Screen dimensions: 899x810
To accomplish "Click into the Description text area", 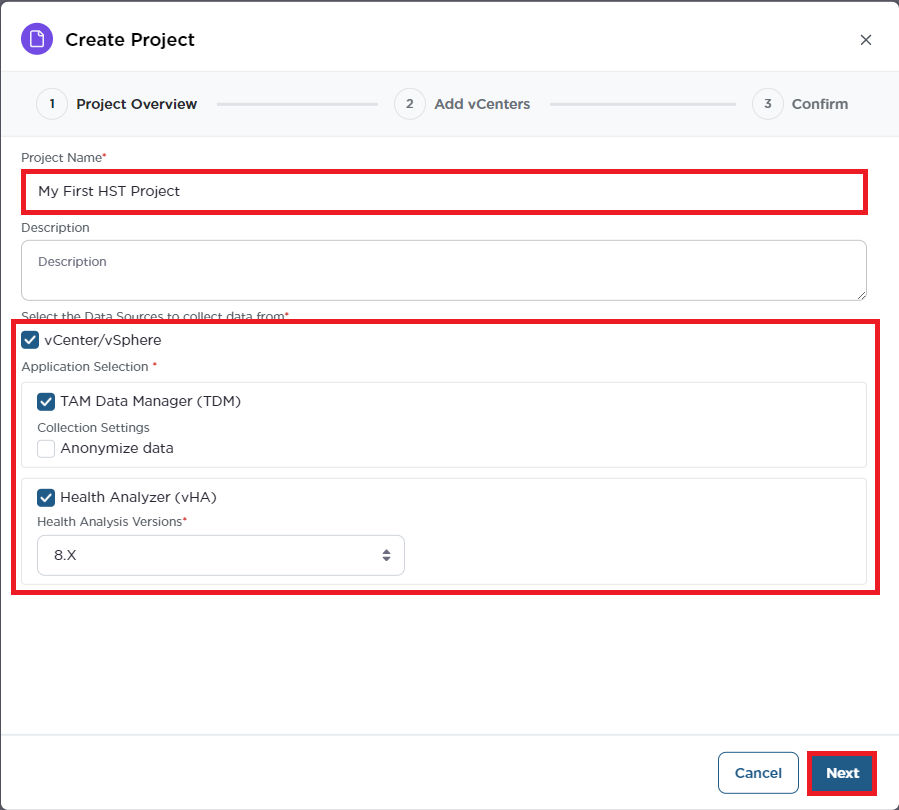I will [x=444, y=270].
